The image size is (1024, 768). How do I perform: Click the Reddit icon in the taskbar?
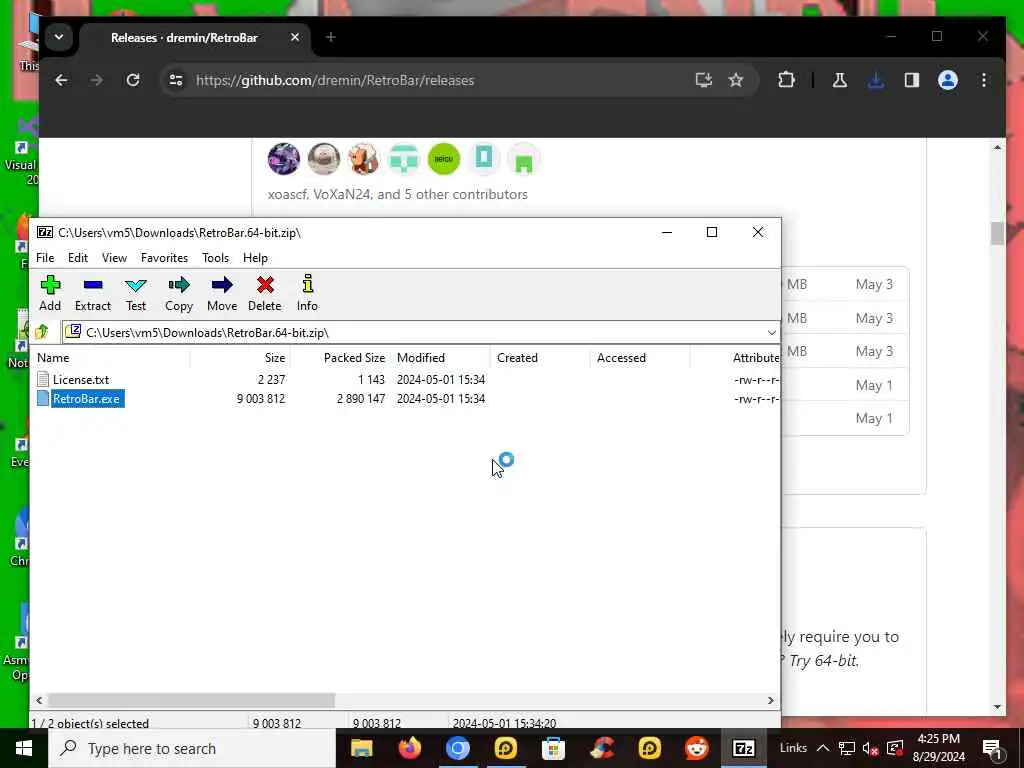point(697,748)
